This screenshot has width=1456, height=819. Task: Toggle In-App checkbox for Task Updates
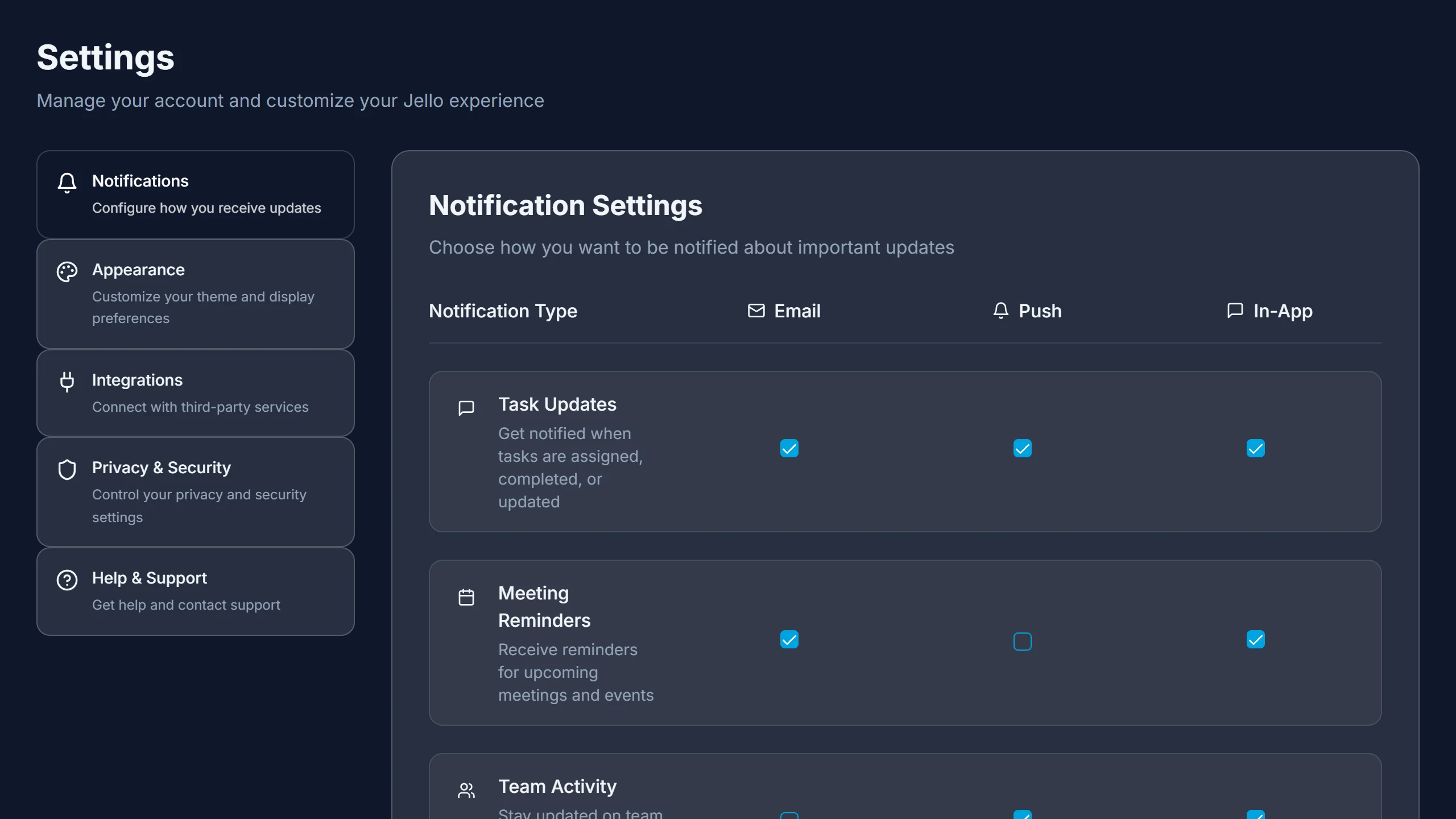(1255, 449)
